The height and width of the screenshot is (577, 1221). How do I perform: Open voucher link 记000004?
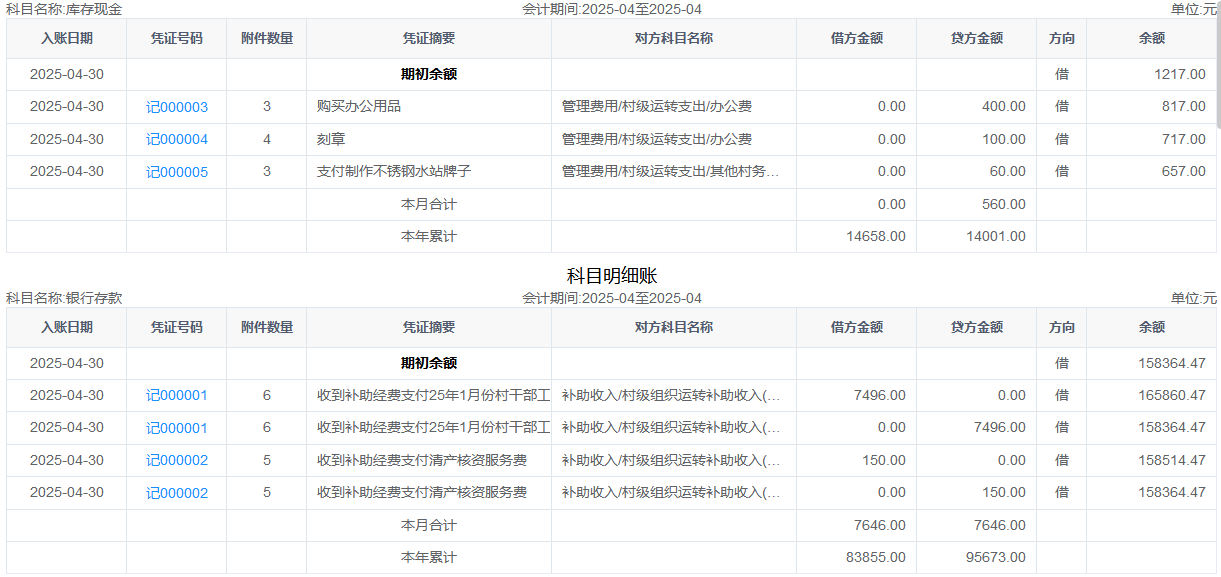coord(177,140)
